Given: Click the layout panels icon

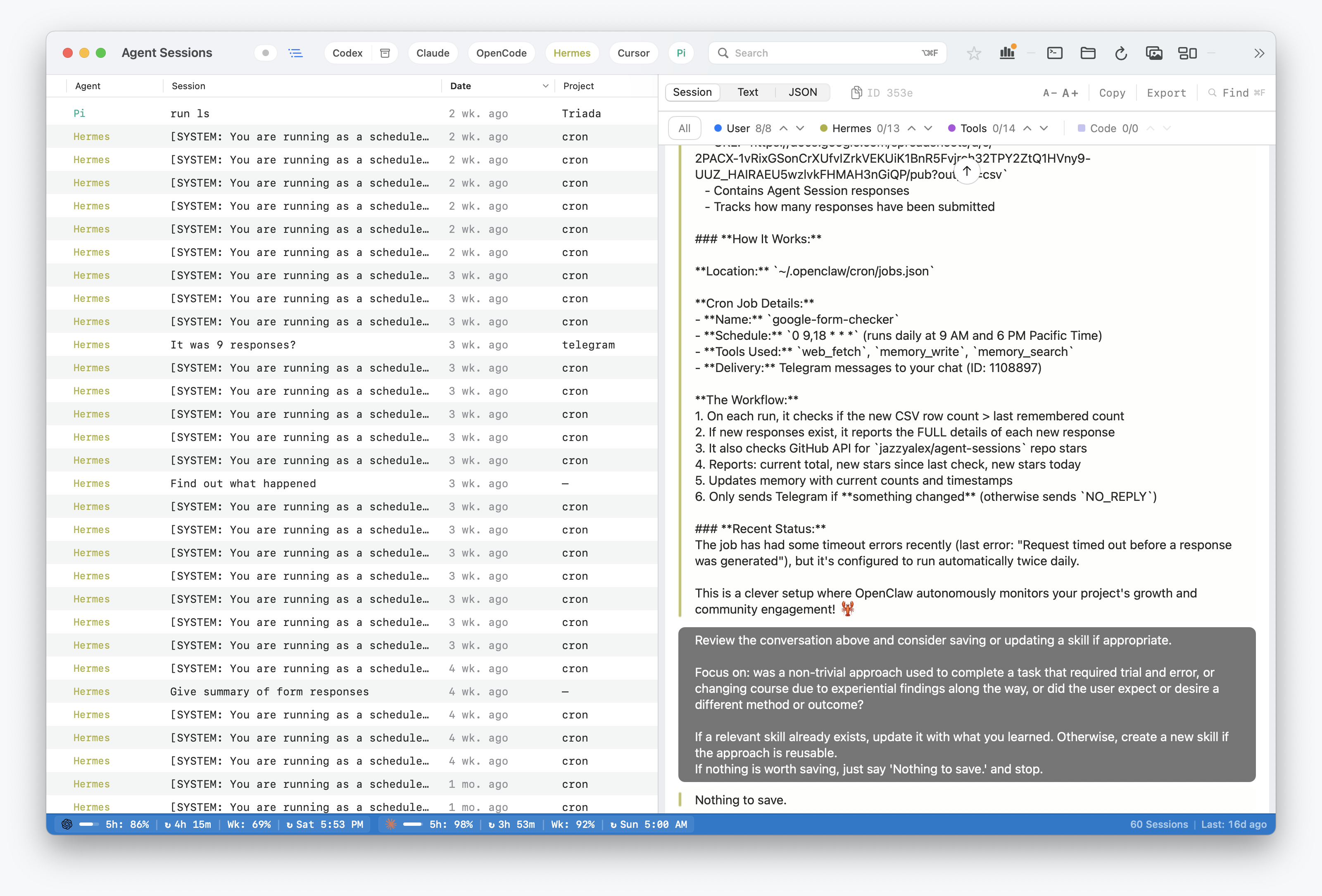Looking at the screenshot, I should click(x=1187, y=53).
